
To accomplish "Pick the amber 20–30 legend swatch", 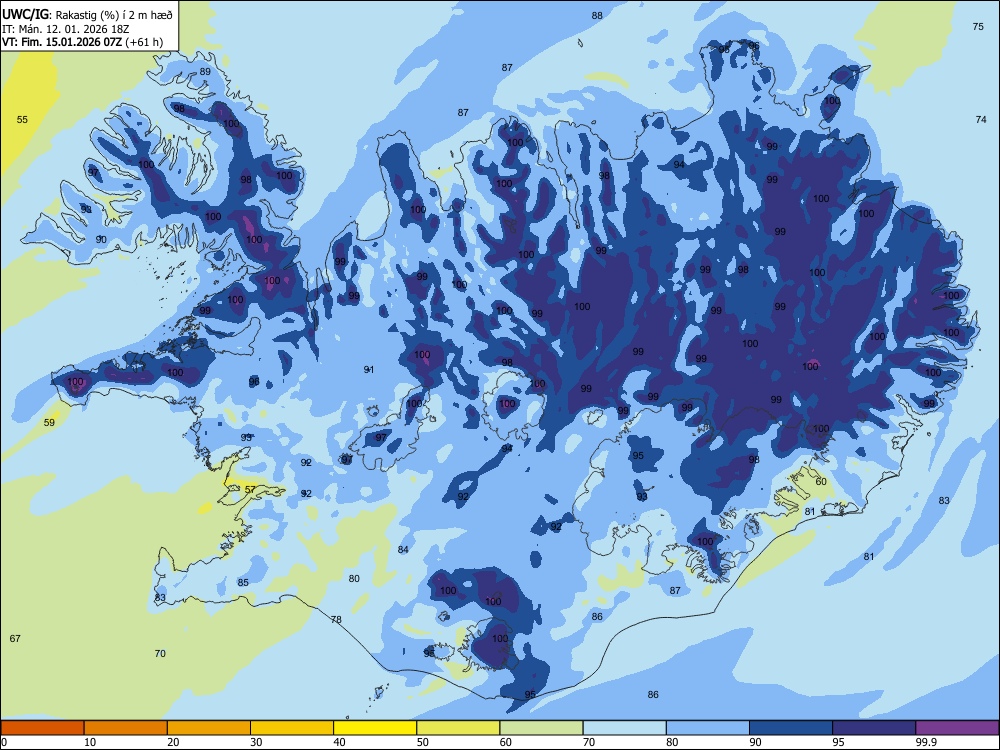I will 209,728.
